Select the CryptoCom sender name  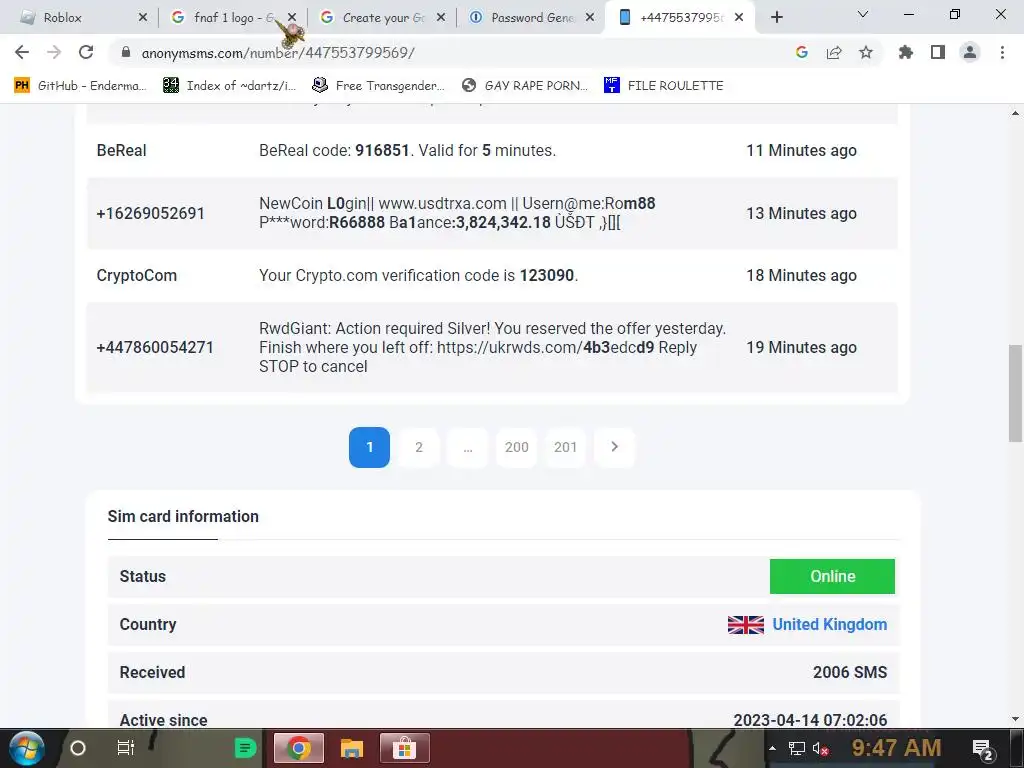coord(136,276)
